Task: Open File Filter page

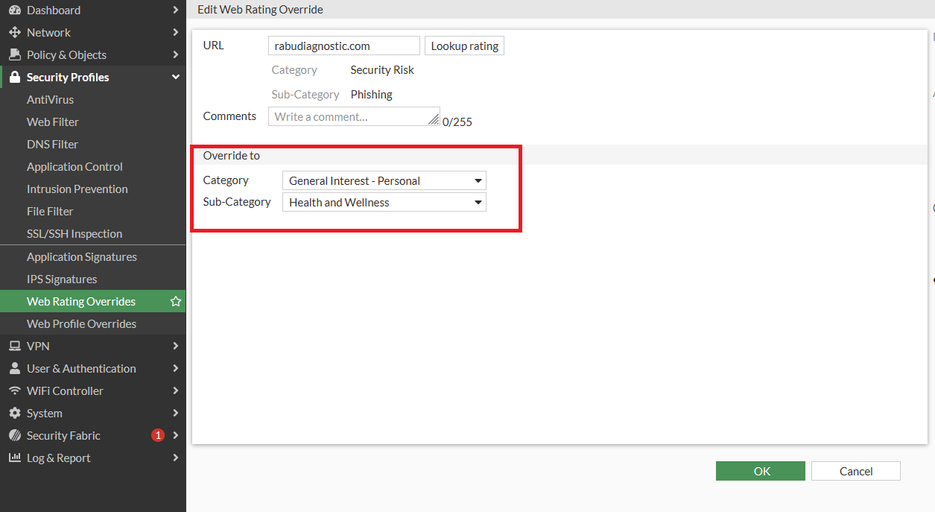Action: tap(50, 212)
